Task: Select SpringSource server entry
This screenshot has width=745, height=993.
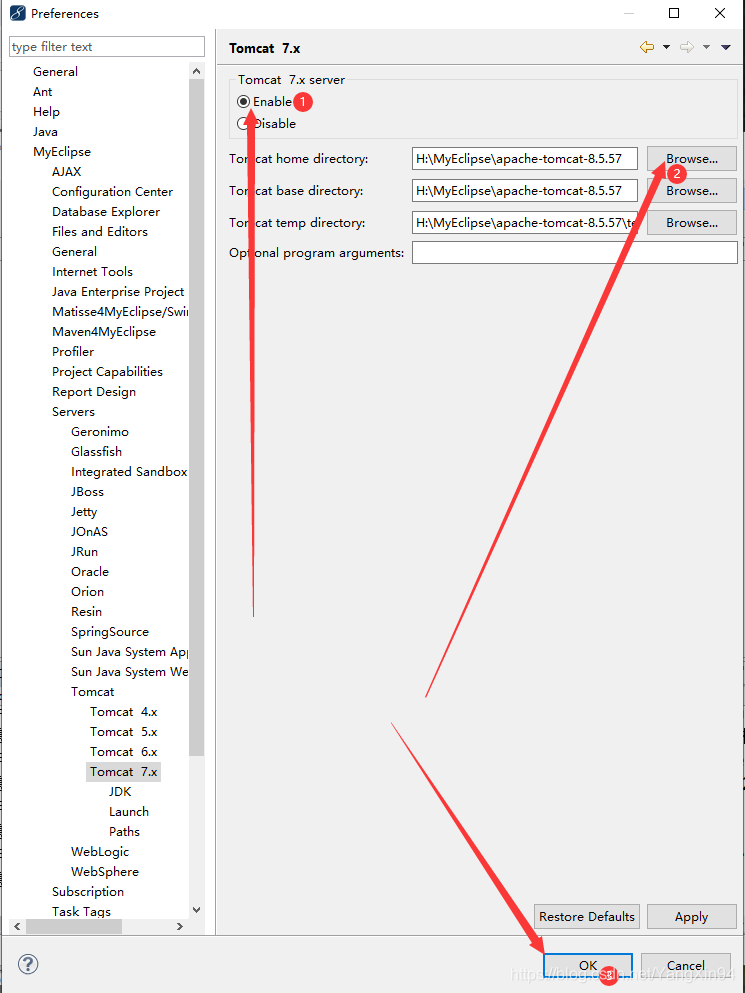Action: (110, 632)
